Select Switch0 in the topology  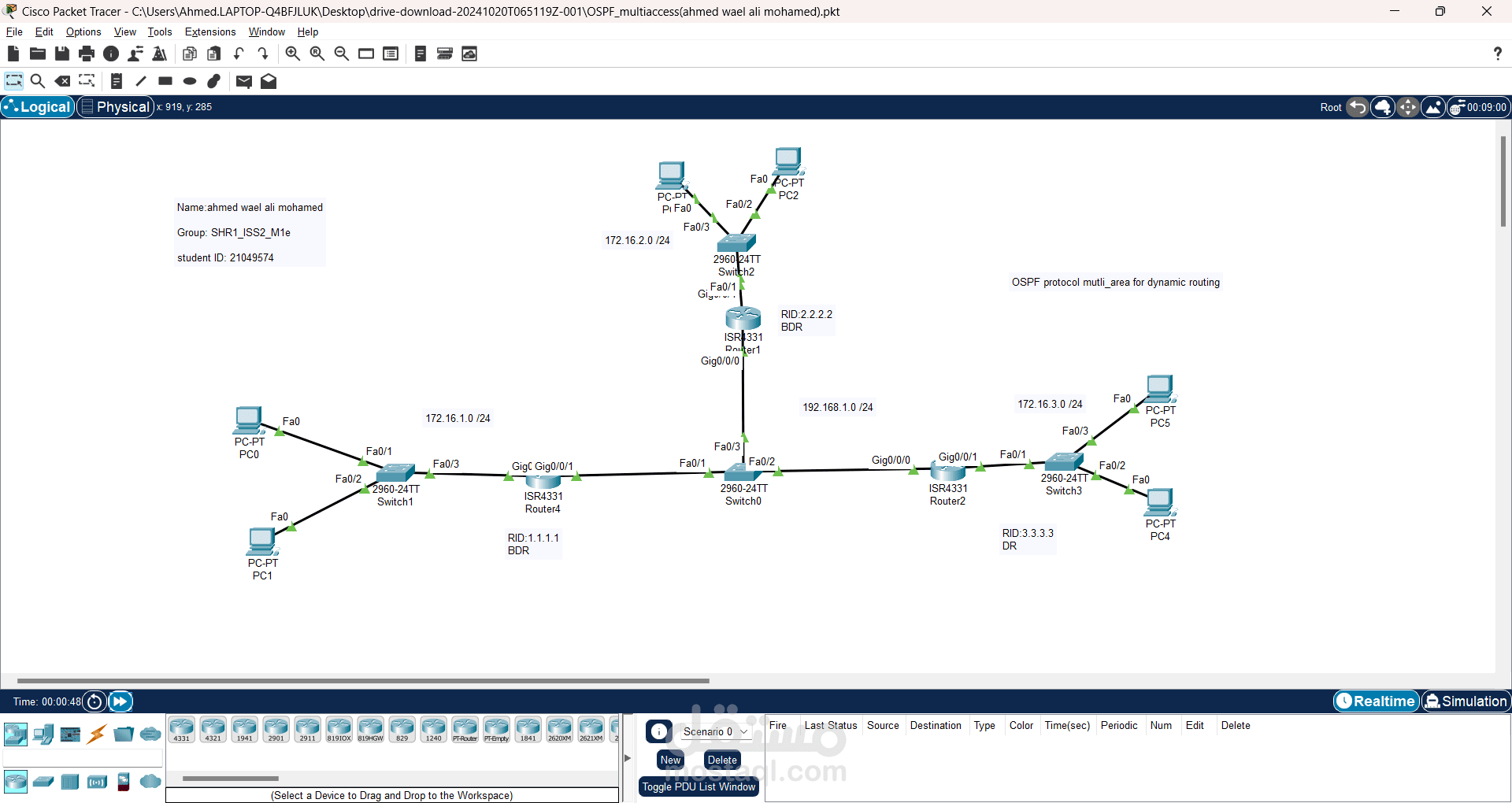point(743,474)
